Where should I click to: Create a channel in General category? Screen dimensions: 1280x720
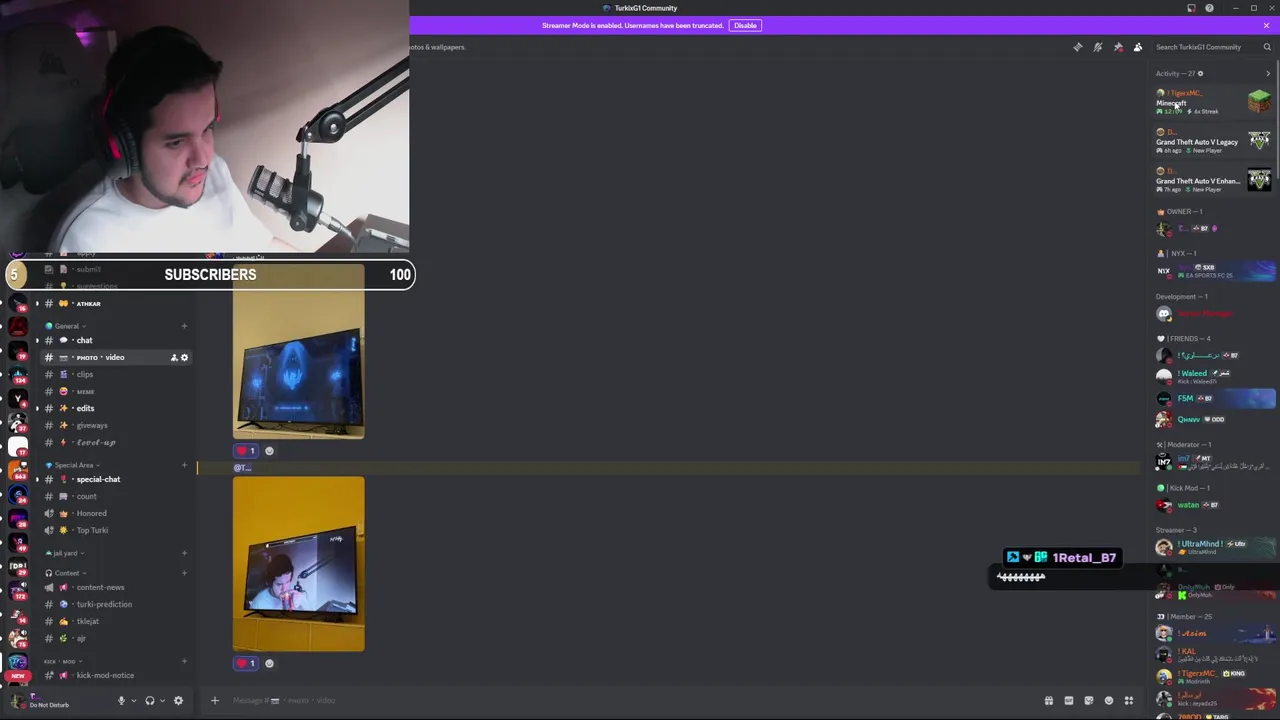[184, 326]
